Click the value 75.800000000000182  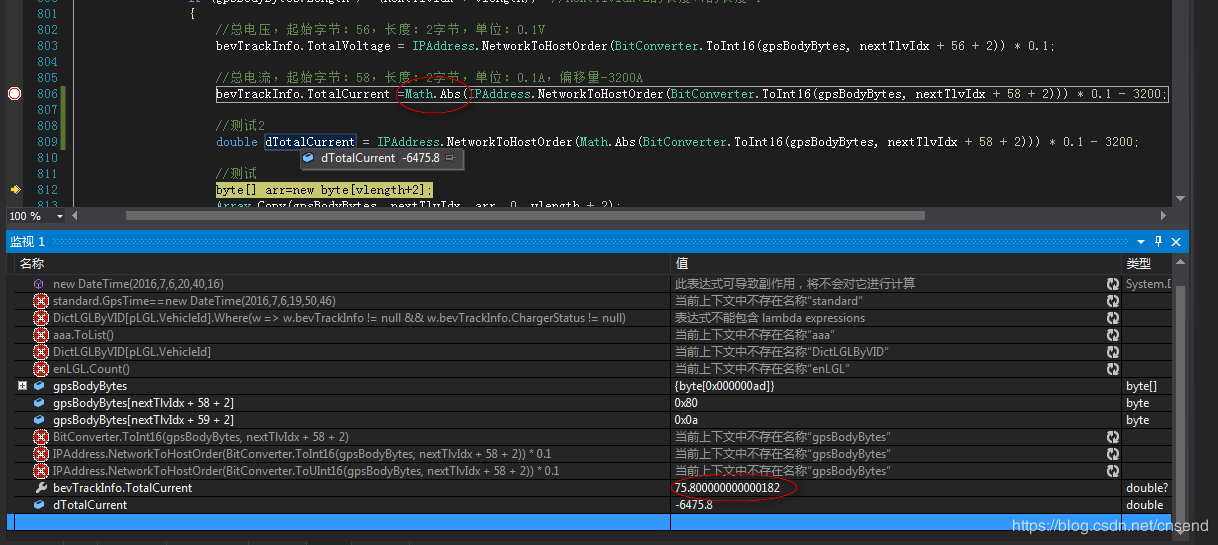tap(727, 488)
